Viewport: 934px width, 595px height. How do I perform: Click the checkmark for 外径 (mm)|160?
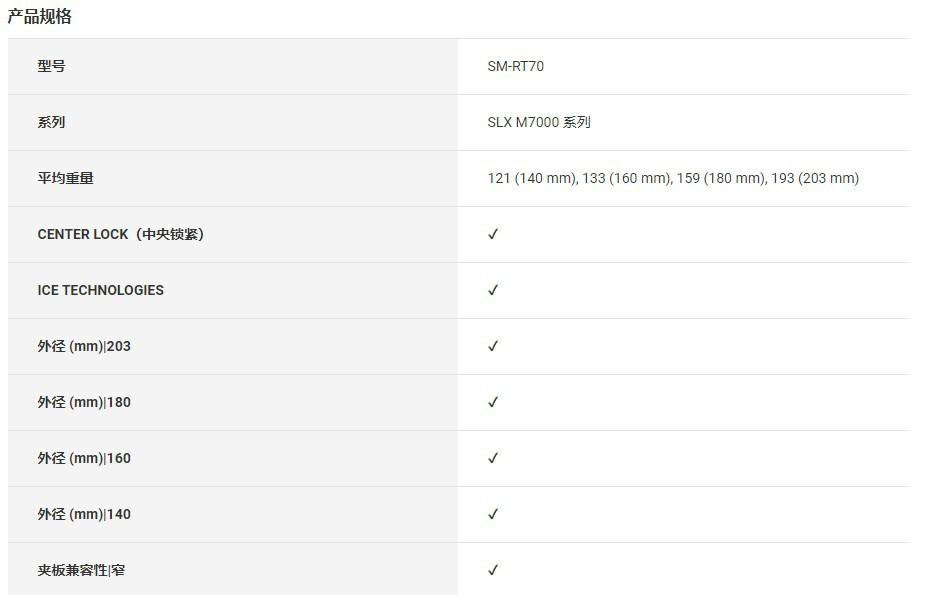tap(493, 458)
